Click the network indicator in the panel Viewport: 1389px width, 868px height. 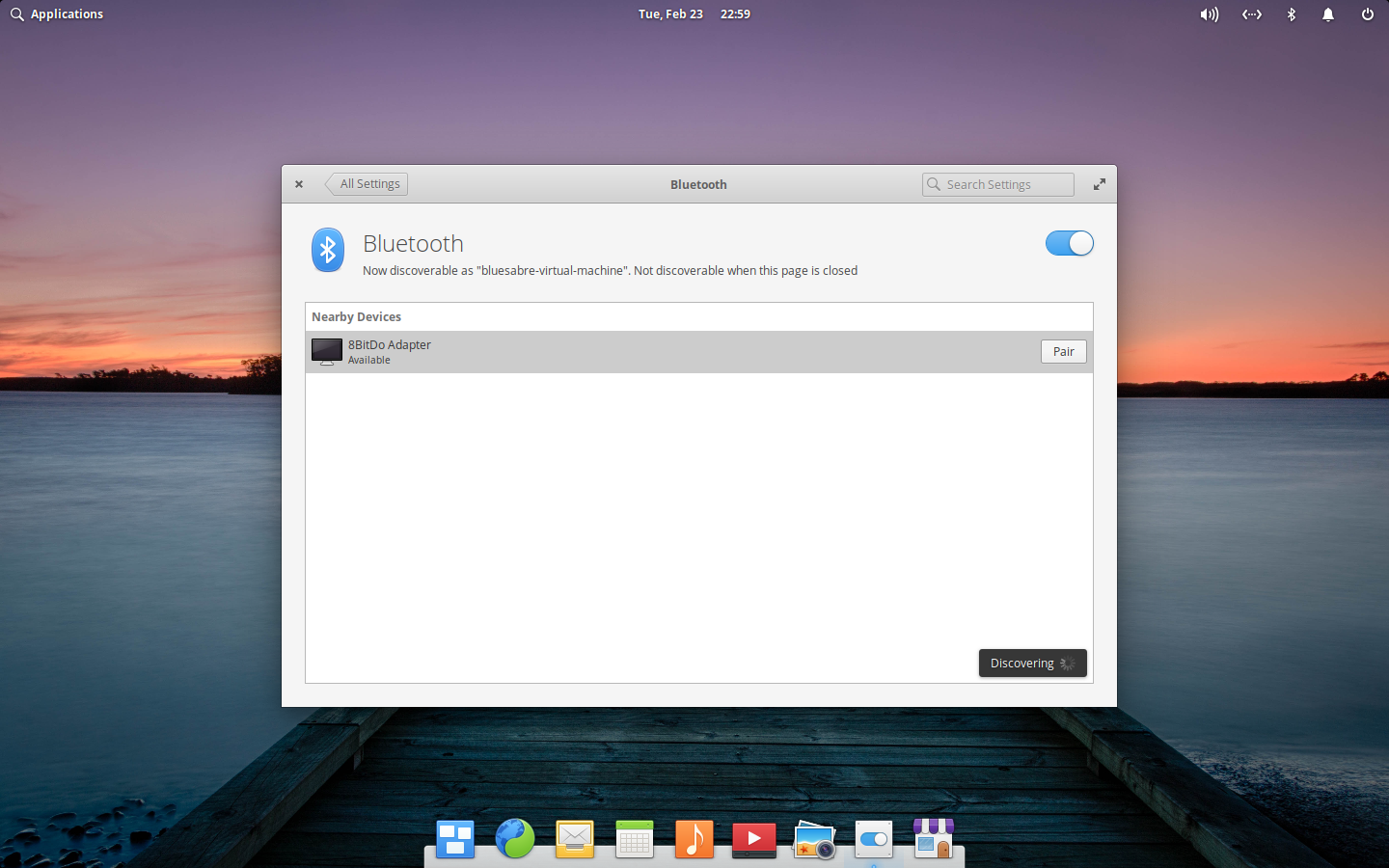(1251, 14)
